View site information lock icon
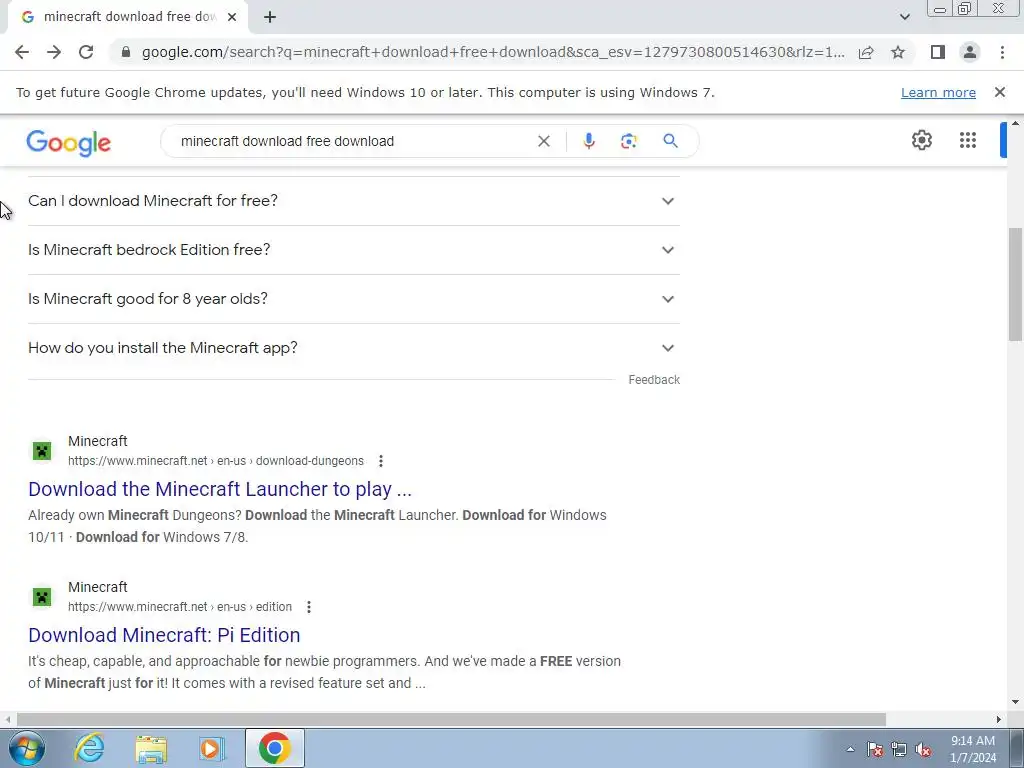The height and width of the screenshot is (768, 1024). 126,52
